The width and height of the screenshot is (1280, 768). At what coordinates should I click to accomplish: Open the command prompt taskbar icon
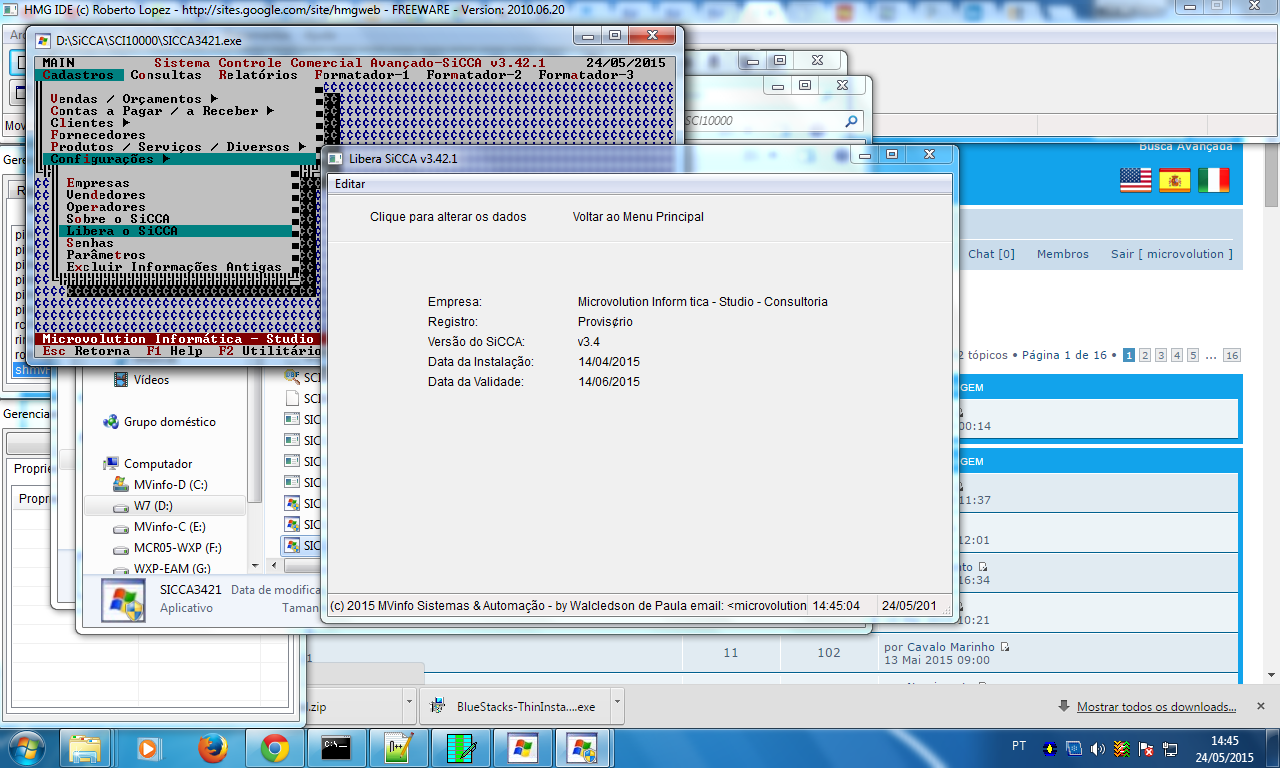tap(336, 747)
